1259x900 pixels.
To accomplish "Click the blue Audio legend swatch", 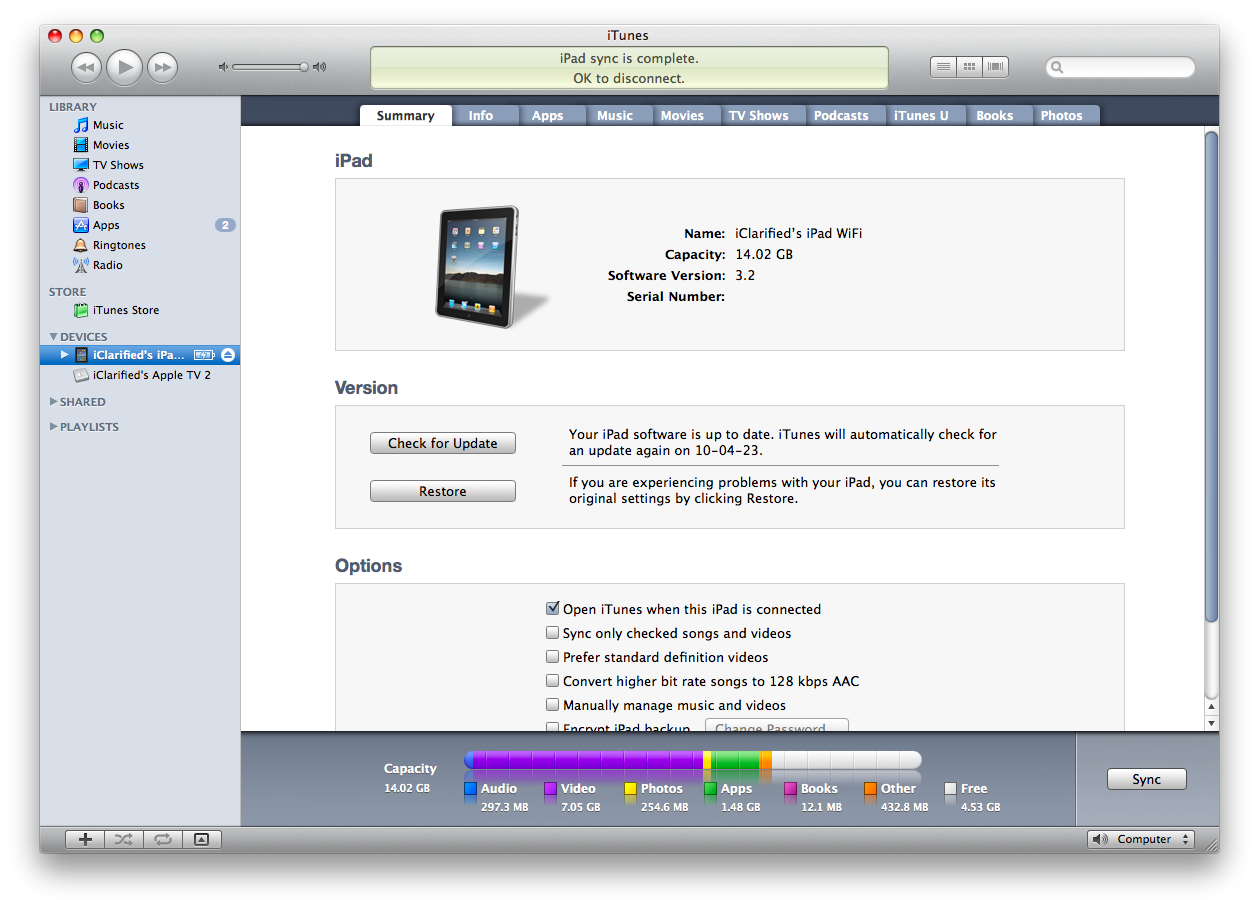I will pyautogui.click(x=470, y=789).
